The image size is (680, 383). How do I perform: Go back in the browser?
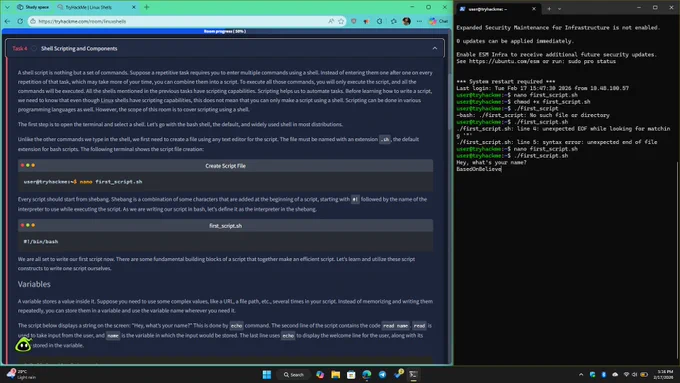click(x=7, y=21)
